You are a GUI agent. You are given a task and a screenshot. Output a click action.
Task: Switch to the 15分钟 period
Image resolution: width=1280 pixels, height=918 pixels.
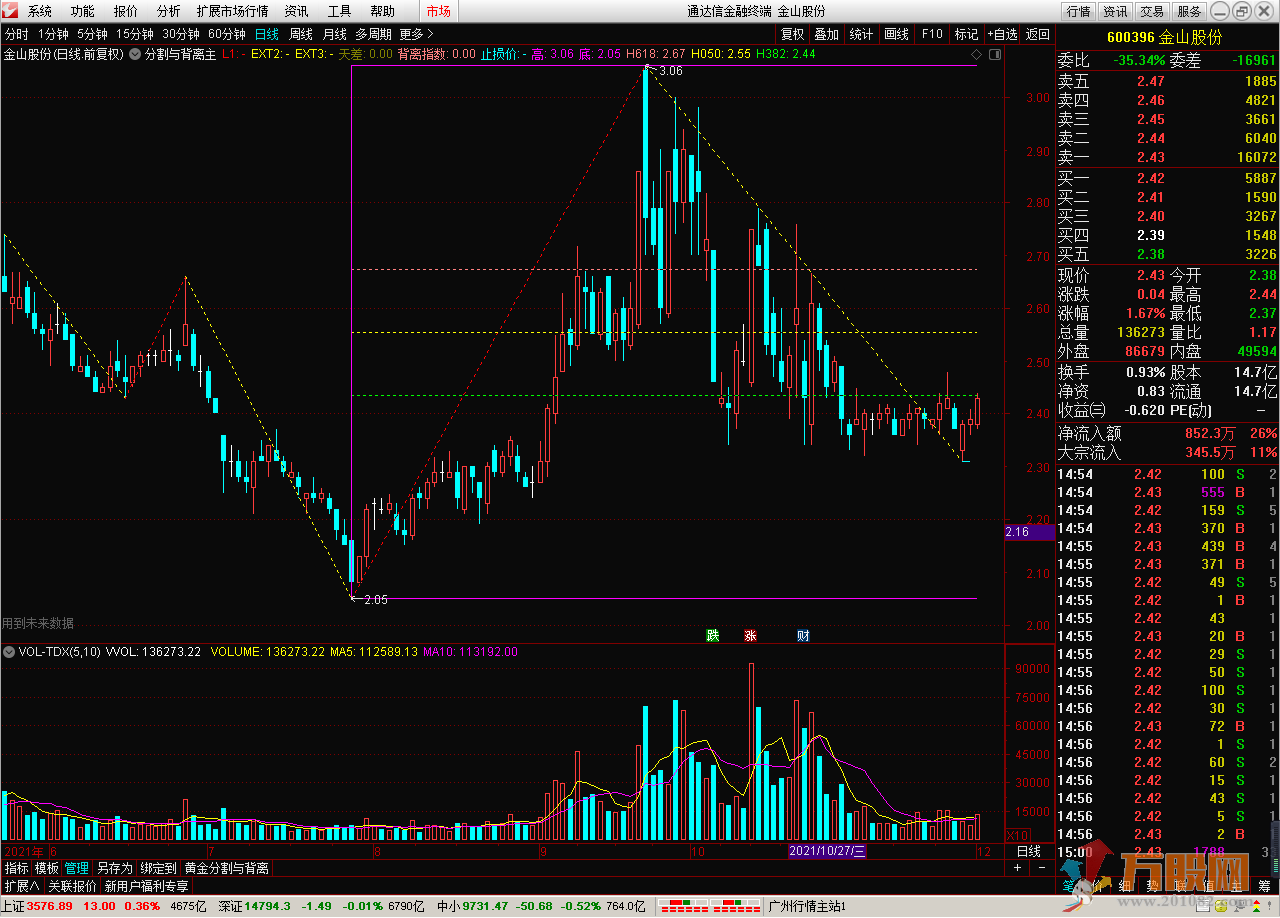tap(135, 34)
